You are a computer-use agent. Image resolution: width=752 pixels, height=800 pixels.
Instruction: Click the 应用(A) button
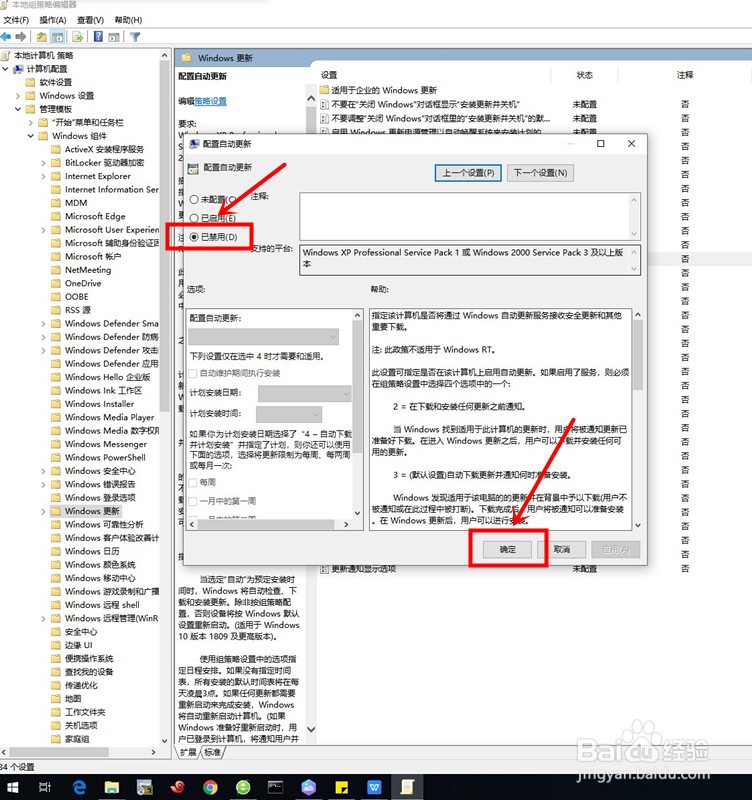(616, 549)
